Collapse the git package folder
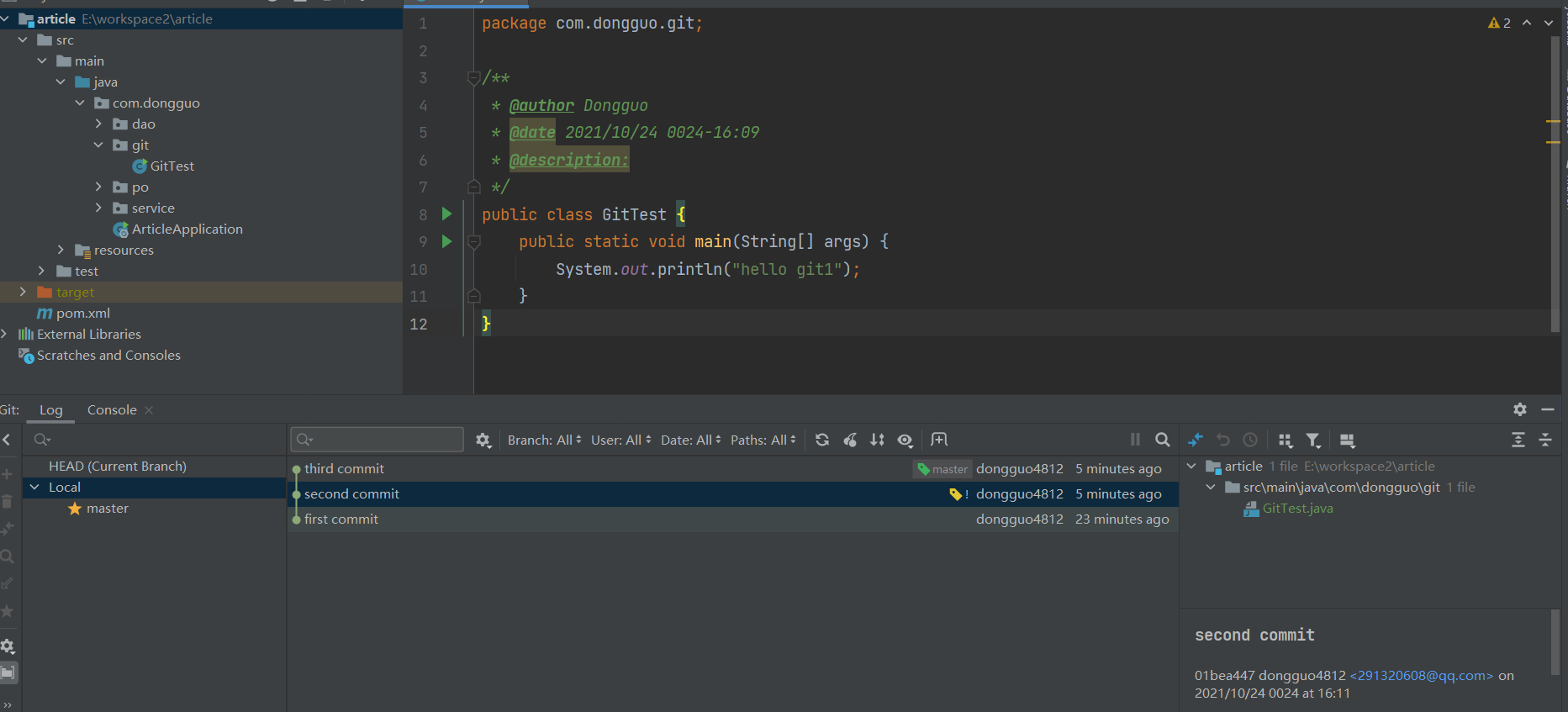The height and width of the screenshot is (712, 1568). click(98, 145)
